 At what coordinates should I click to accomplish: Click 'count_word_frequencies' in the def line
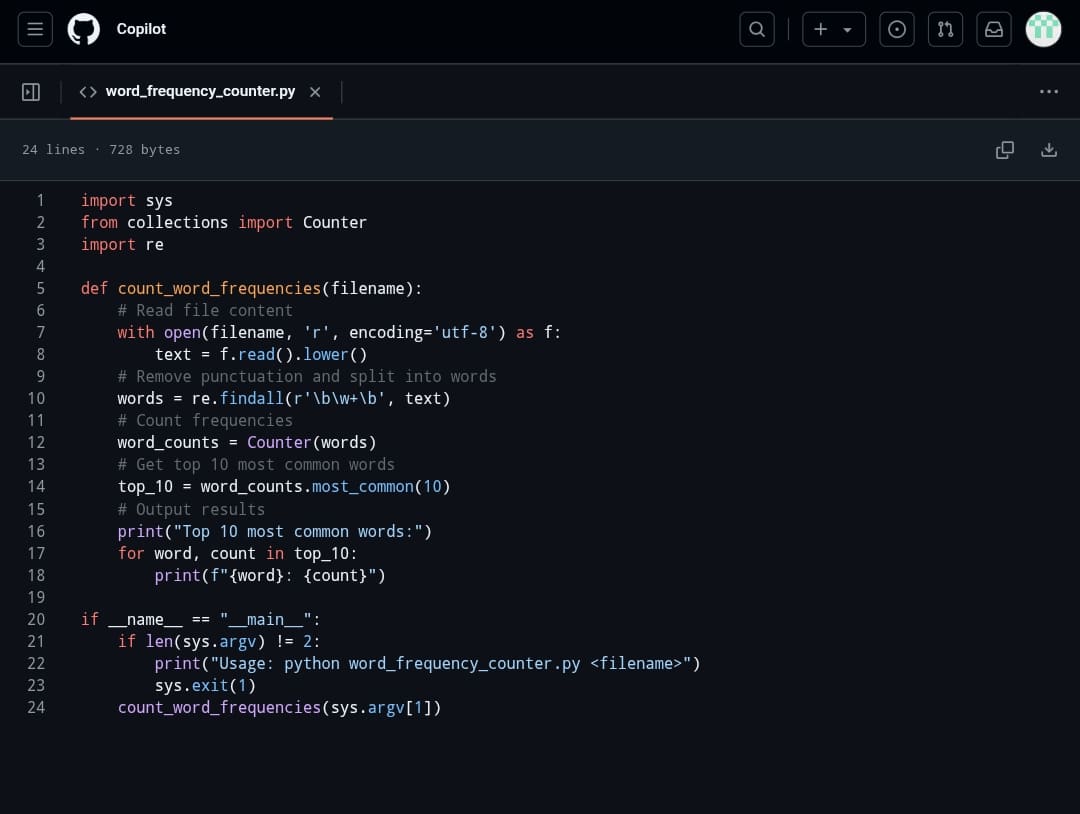(219, 289)
